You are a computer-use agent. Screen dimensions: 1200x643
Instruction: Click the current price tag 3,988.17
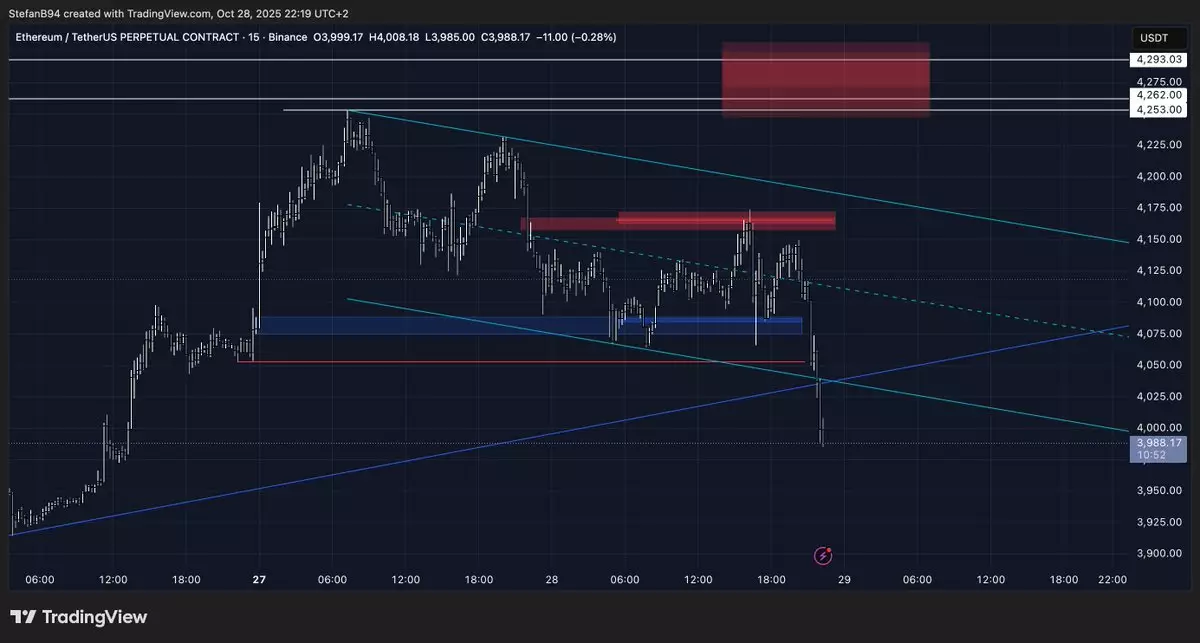1158,443
